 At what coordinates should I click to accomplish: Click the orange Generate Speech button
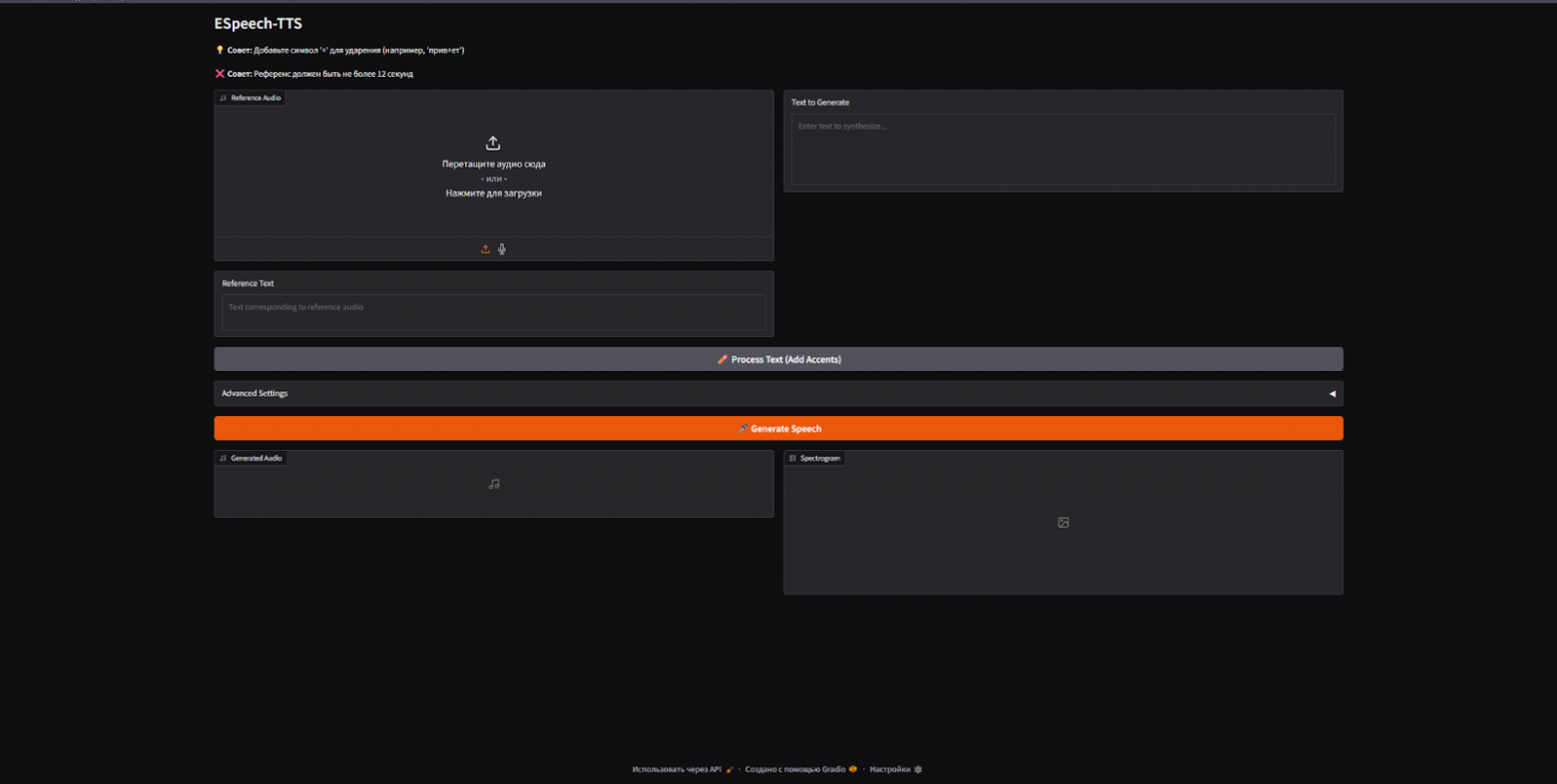click(x=778, y=429)
